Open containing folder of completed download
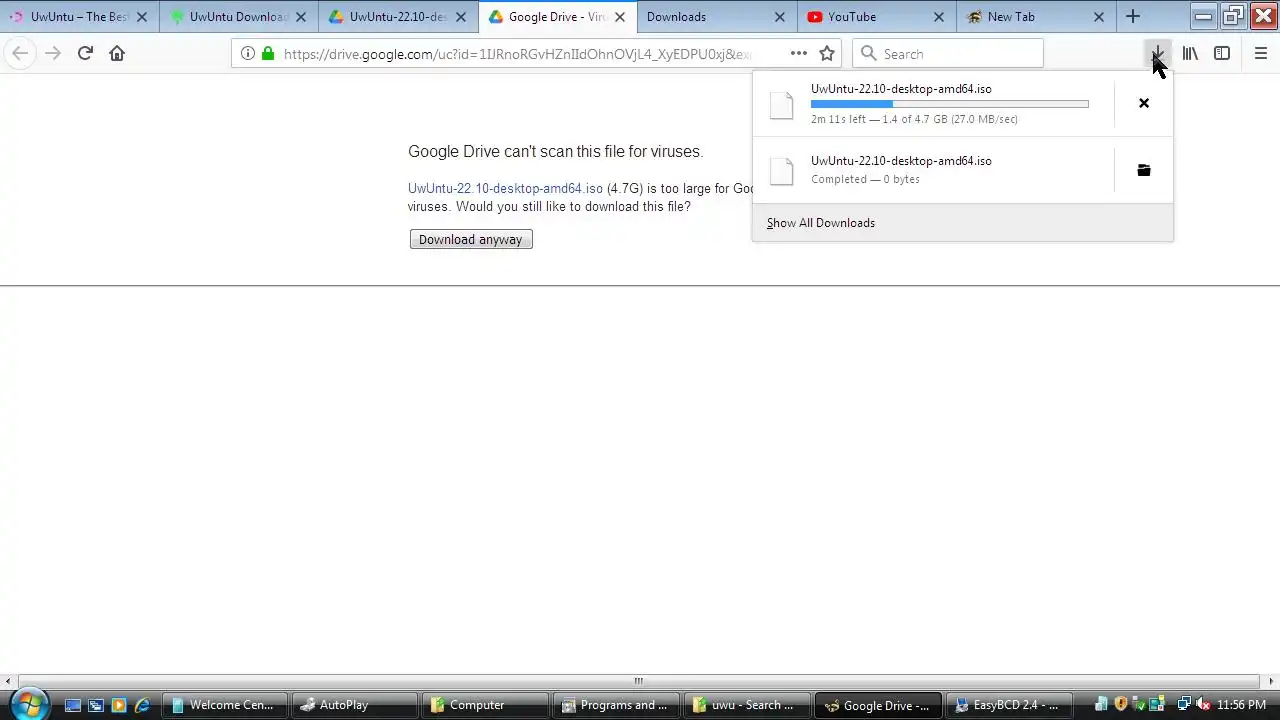The image size is (1280, 720). [x=1144, y=170]
